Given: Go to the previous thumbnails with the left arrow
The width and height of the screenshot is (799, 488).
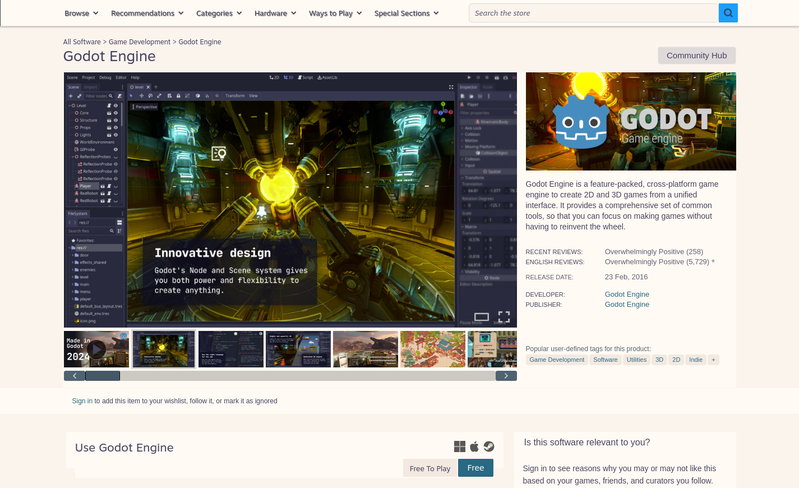Looking at the screenshot, I should point(74,376).
